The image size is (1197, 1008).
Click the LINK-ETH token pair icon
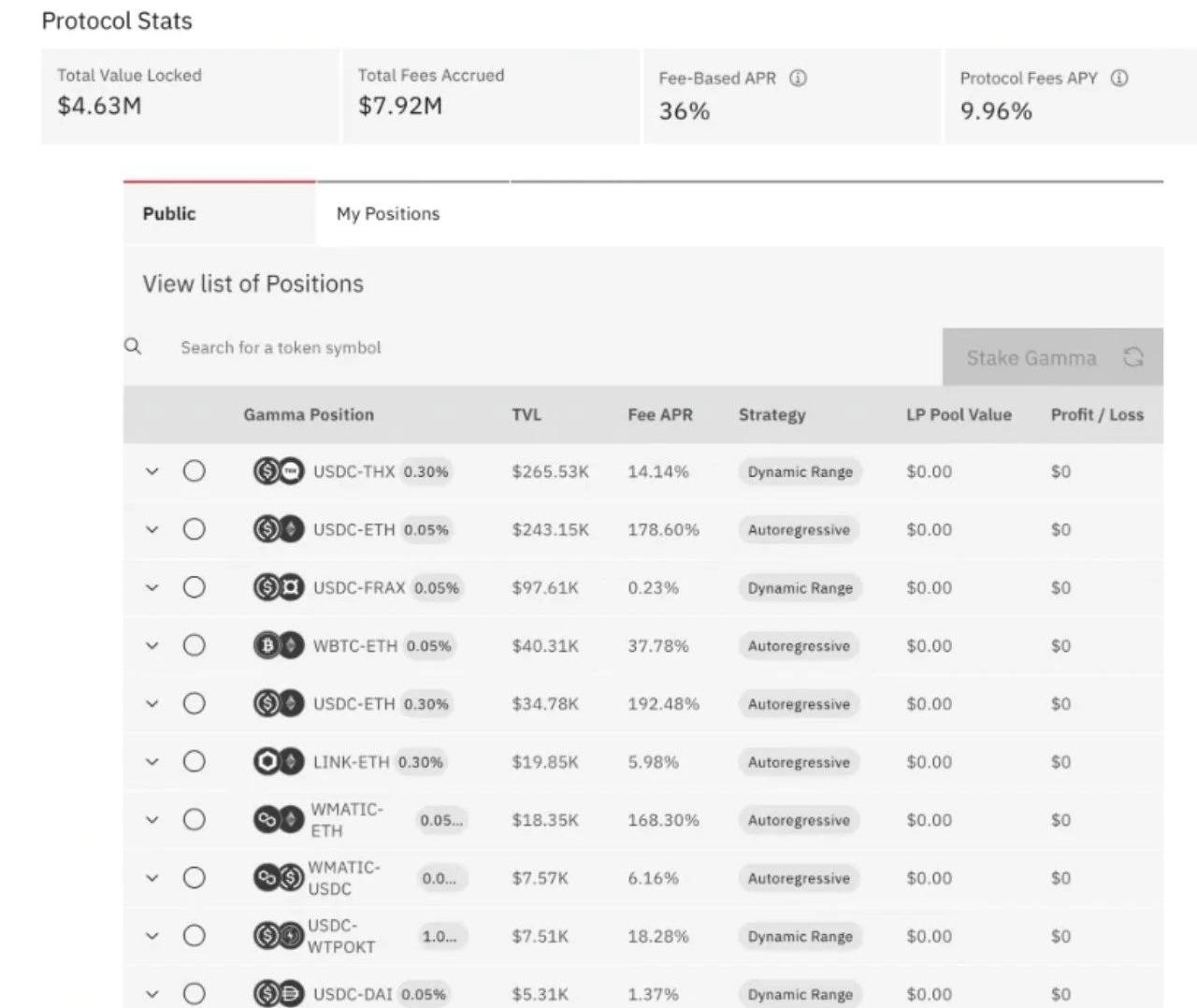tap(279, 762)
